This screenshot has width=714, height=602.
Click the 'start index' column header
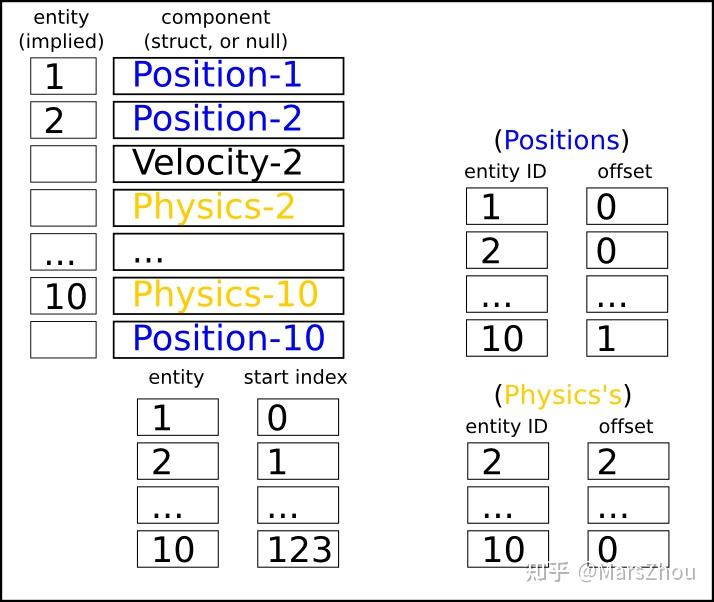pos(296,377)
